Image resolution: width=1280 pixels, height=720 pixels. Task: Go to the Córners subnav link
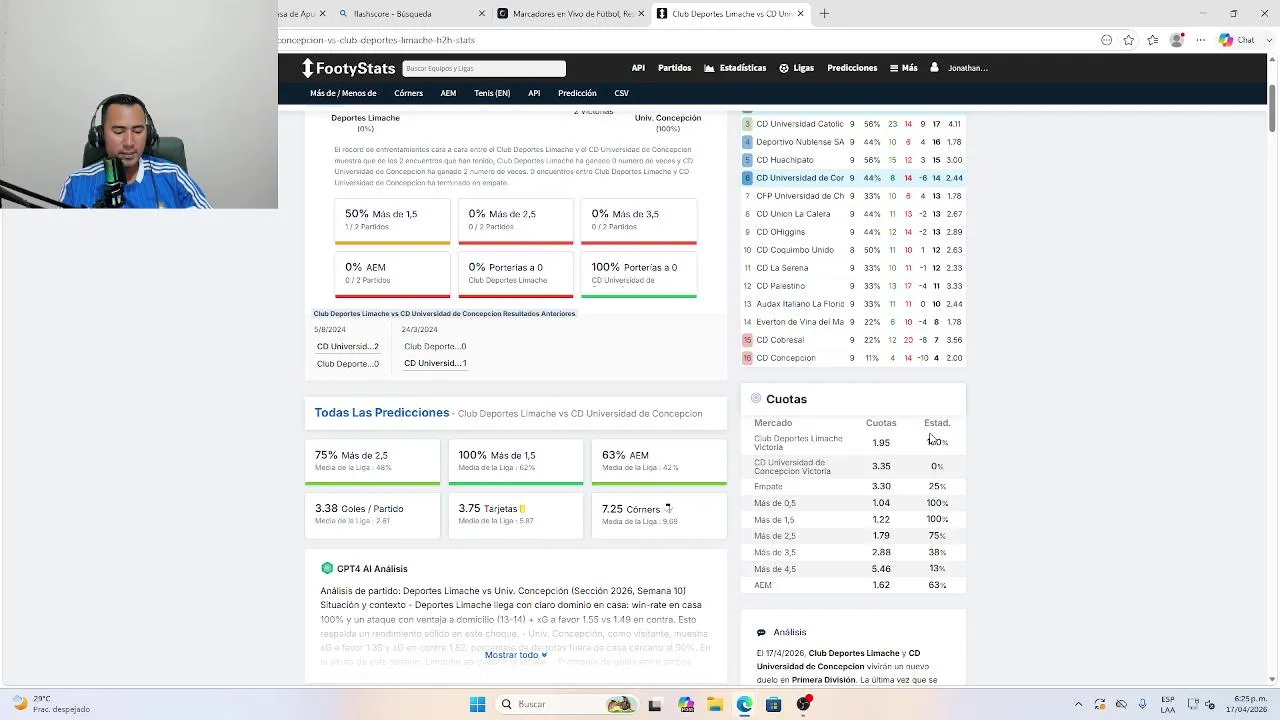coord(408,93)
